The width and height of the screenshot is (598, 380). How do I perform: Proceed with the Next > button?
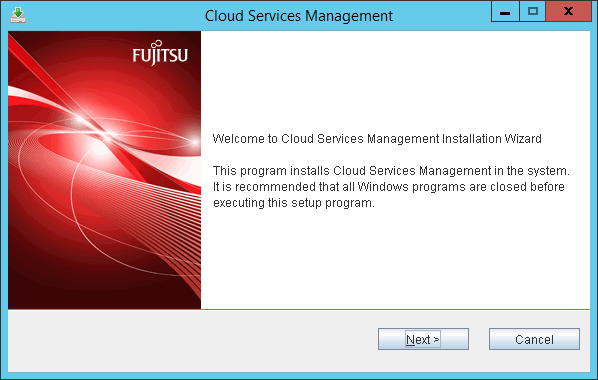click(x=423, y=339)
